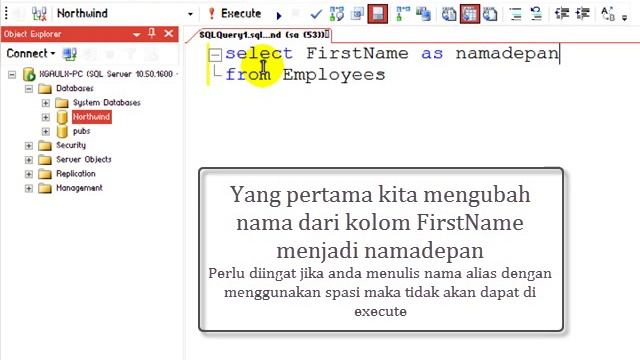
Task: Click the word FirstName in the query
Action: 357,53
